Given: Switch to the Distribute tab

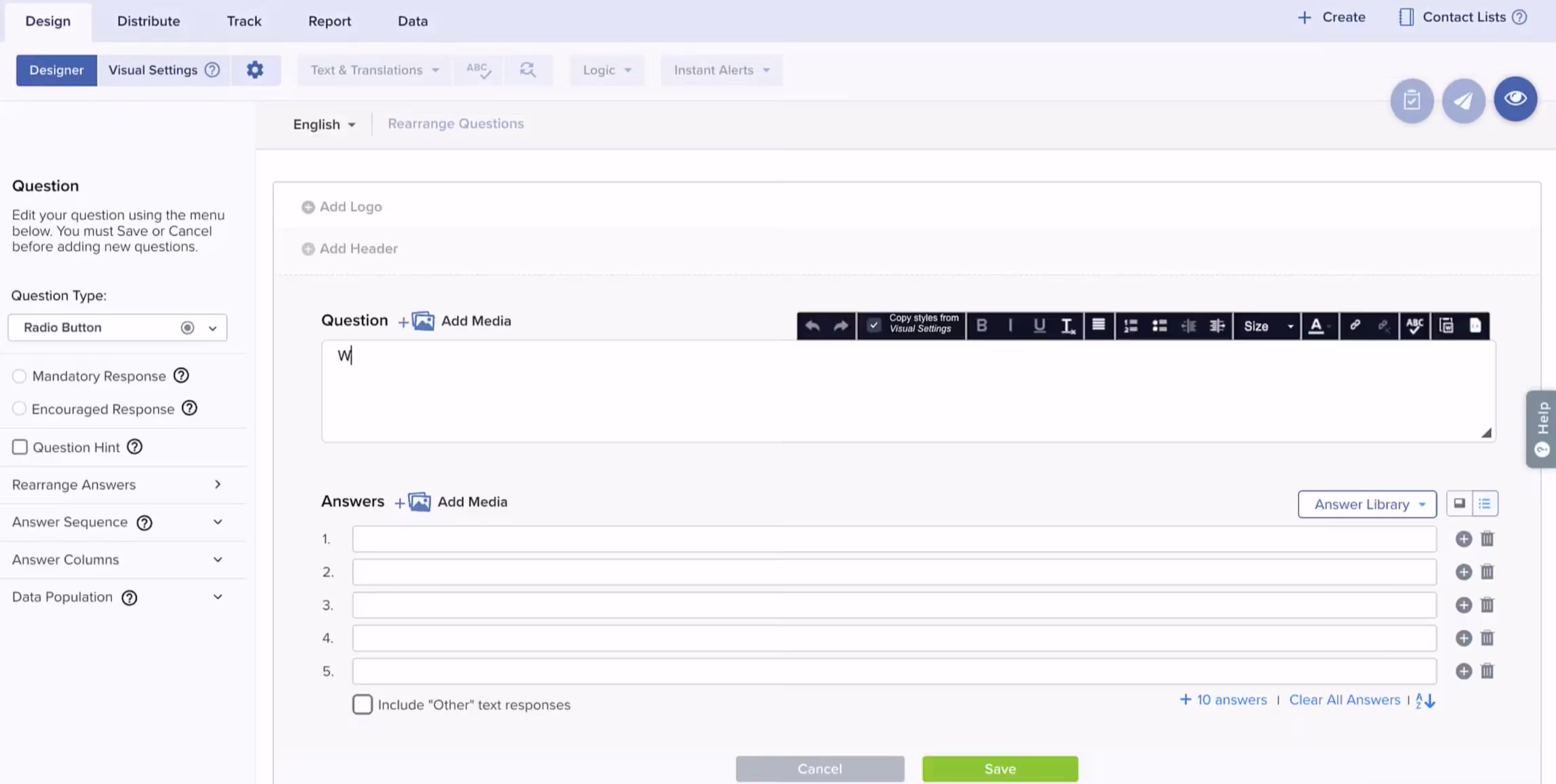Looking at the screenshot, I should [149, 21].
